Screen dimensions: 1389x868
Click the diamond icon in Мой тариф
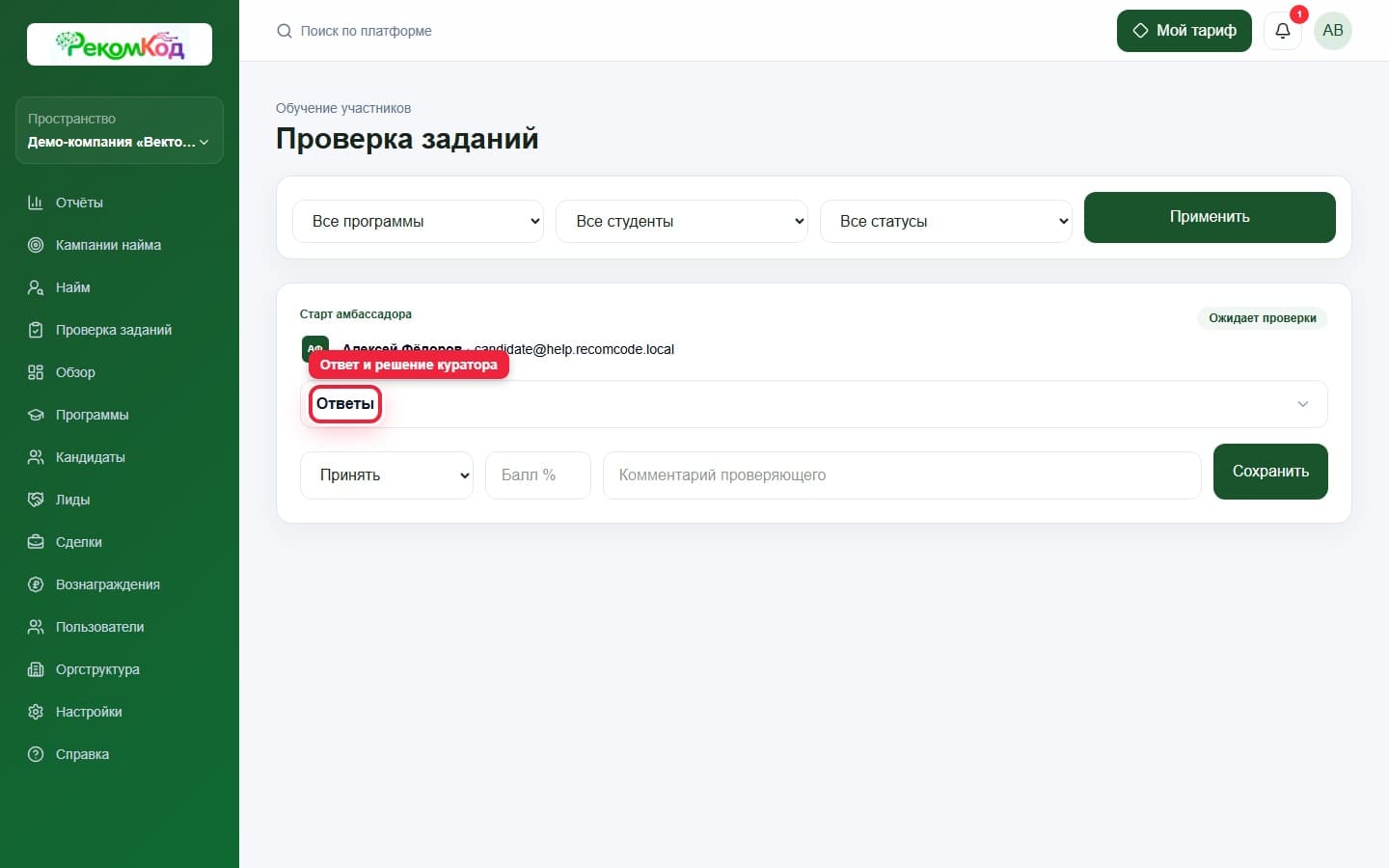pyautogui.click(x=1140, y=31)
